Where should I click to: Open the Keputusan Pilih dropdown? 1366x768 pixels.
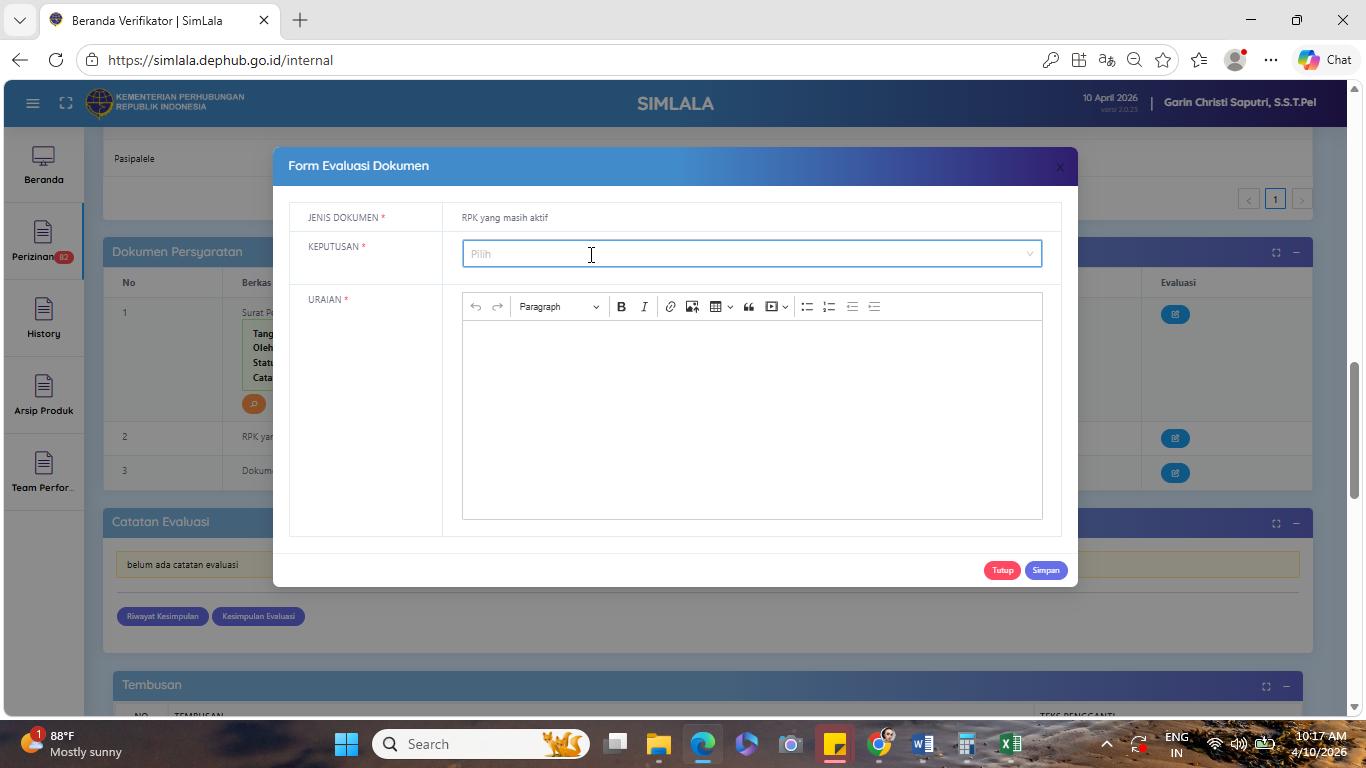752,254
